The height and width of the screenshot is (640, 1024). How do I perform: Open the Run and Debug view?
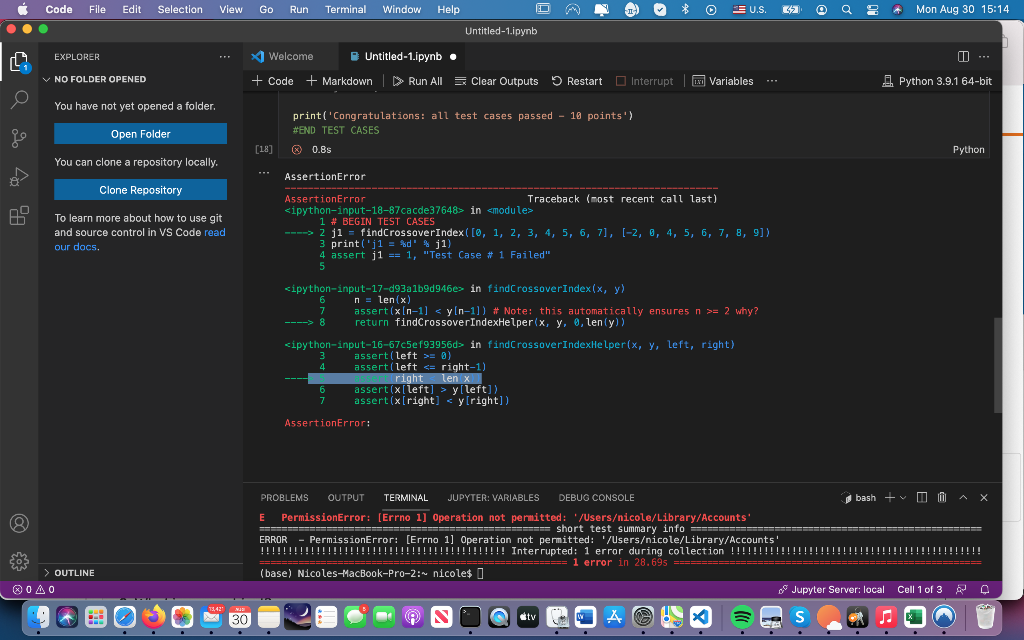click(x=20, y=177)
